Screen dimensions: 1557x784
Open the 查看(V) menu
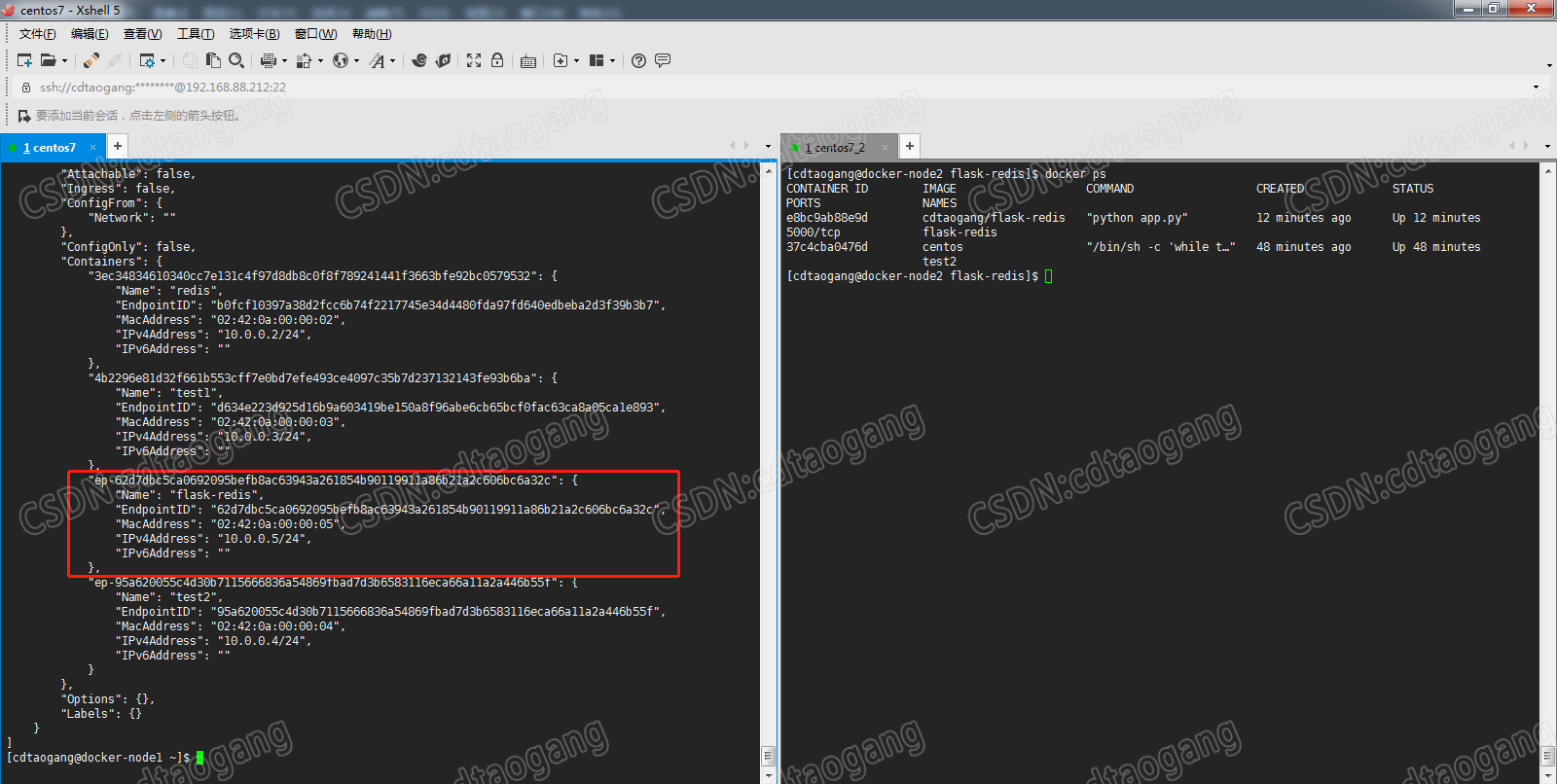point(142,34)
